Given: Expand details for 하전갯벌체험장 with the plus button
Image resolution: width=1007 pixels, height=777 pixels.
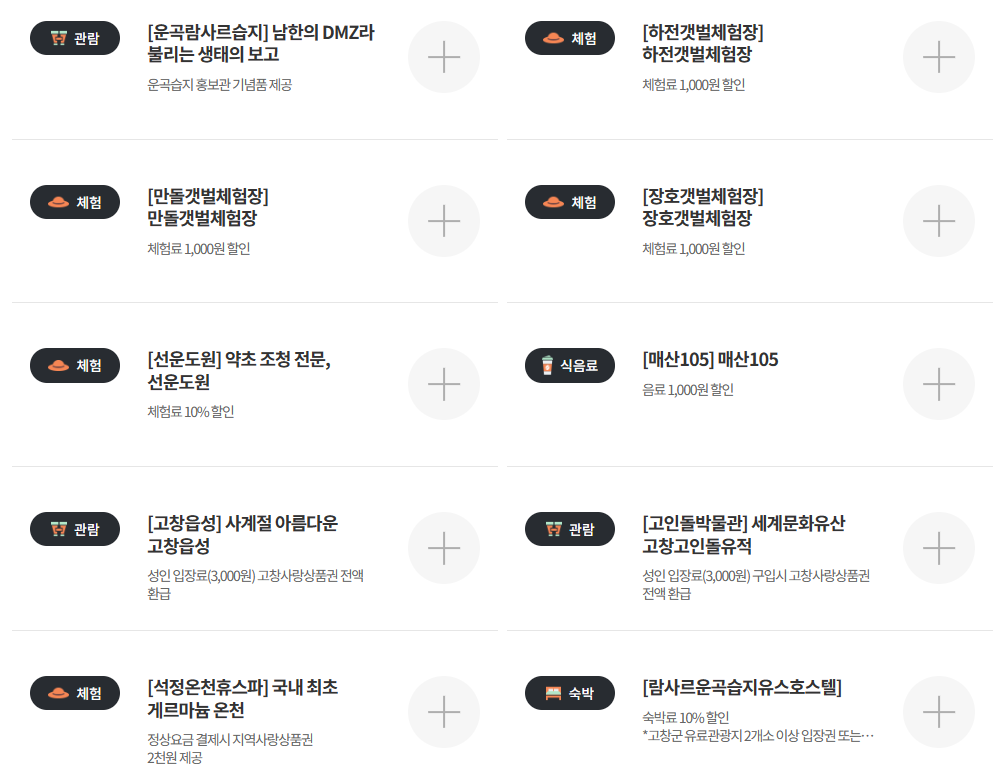Looking at the screenshot, I should click(x=938, y=57).
